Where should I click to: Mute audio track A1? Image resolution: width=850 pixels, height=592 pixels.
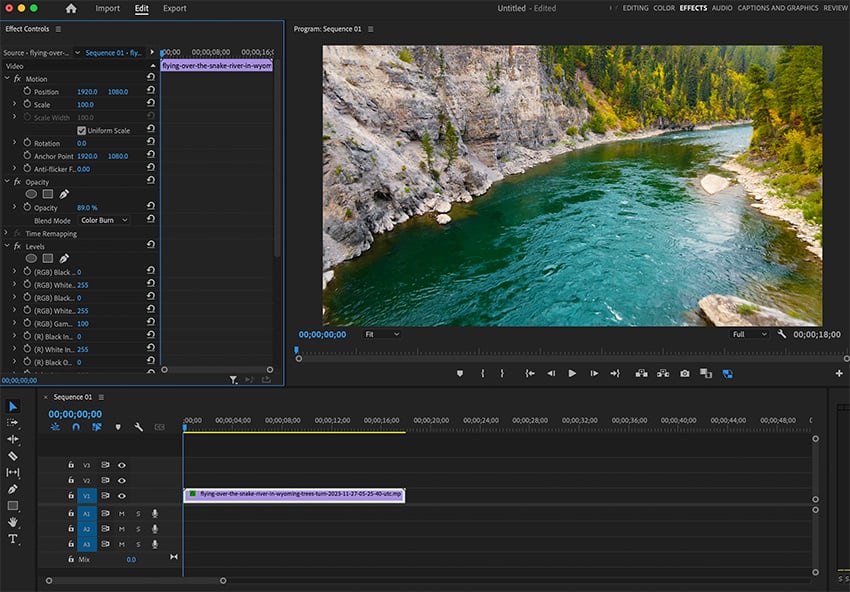click(121, 513)
